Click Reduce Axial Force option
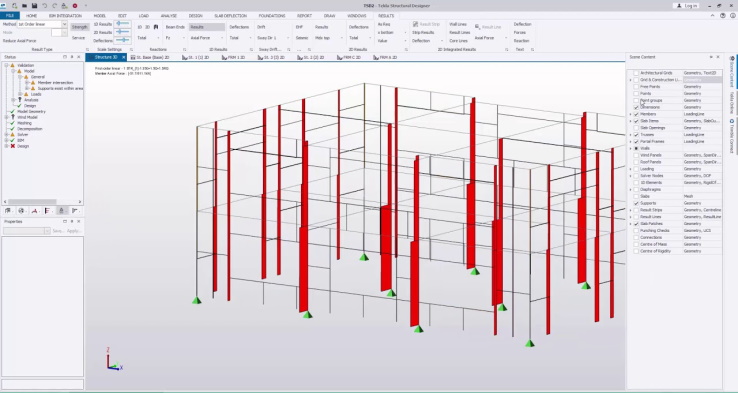738x393 pixels. (19, 41)
